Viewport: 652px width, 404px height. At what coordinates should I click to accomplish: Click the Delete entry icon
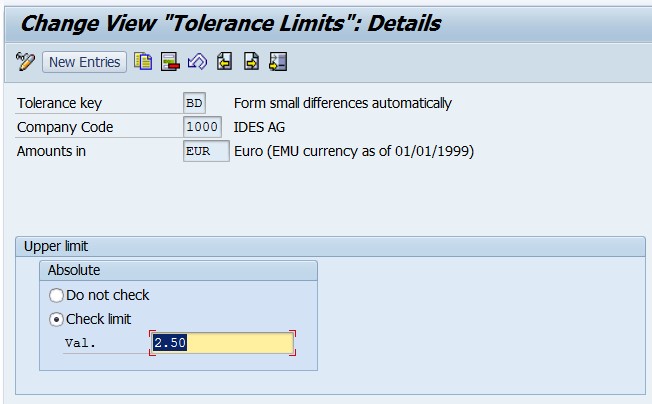(x=170, y=62)
